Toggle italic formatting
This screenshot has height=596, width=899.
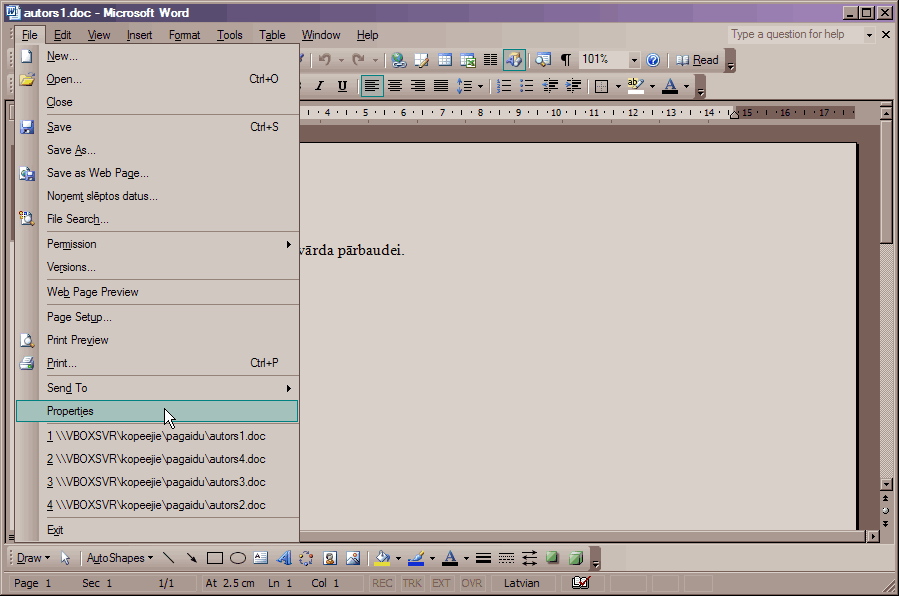tap(319, 86)
